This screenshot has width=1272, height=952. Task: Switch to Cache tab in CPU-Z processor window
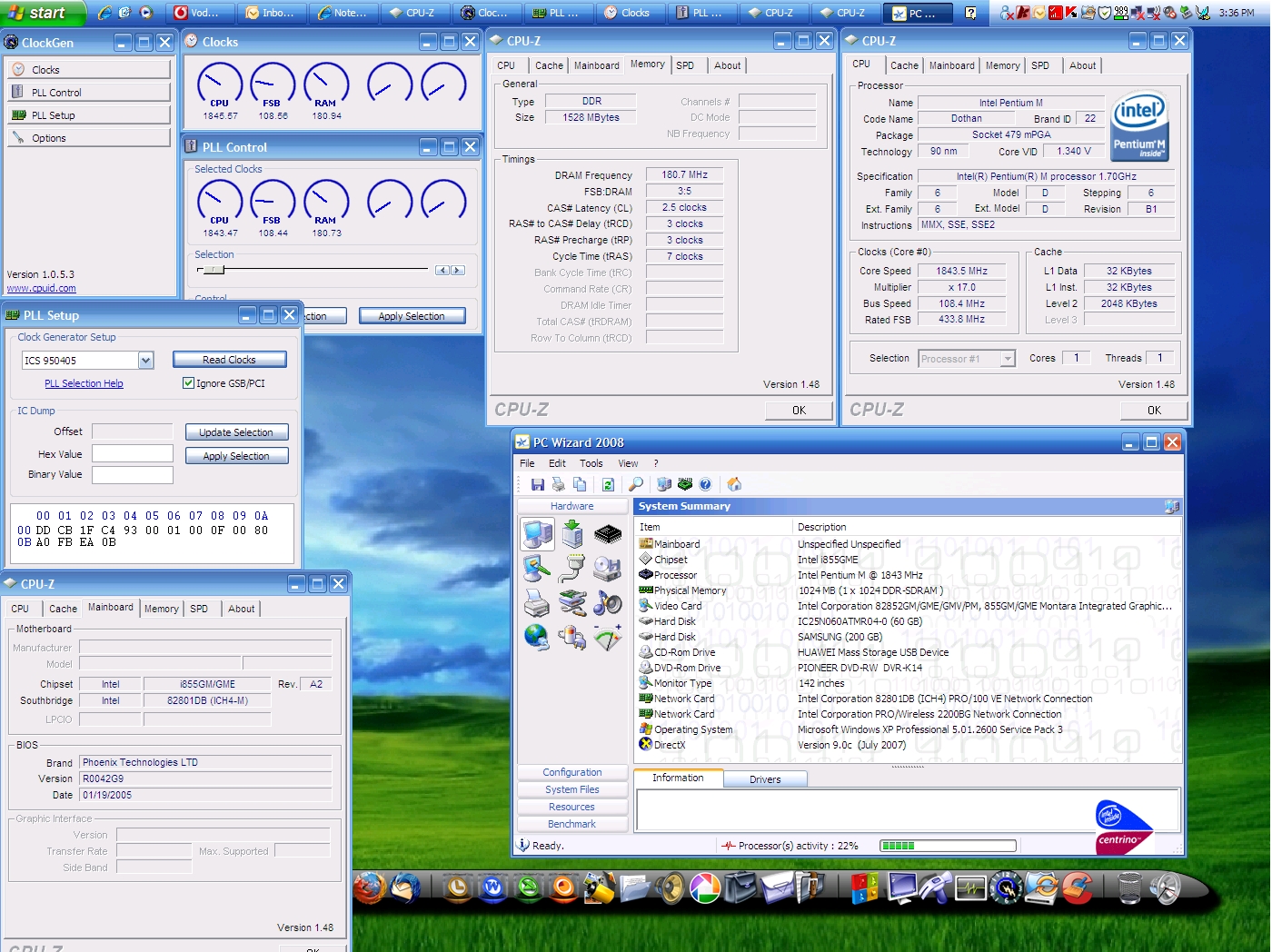click(904, 65)
